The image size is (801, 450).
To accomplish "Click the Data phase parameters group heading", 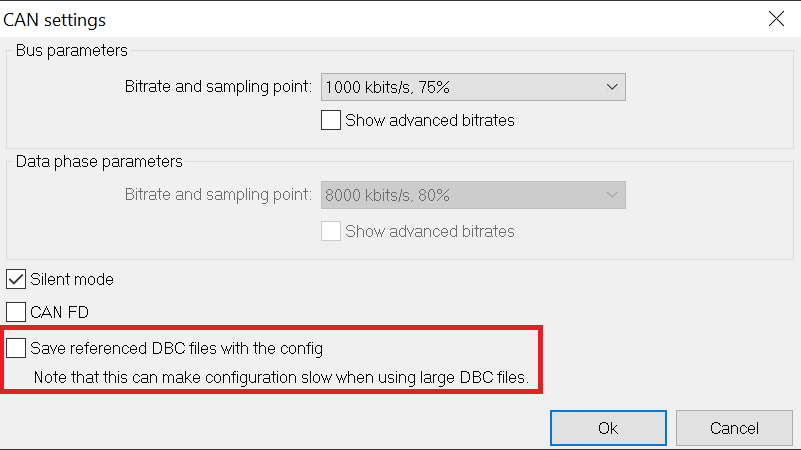I will coord(99,160).
